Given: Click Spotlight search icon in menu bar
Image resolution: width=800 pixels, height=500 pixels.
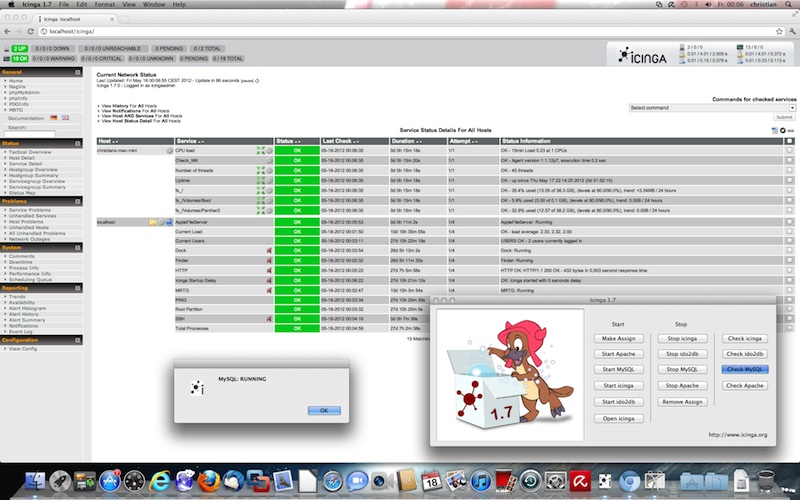Looking at the screenshot, I should (787, 4).
